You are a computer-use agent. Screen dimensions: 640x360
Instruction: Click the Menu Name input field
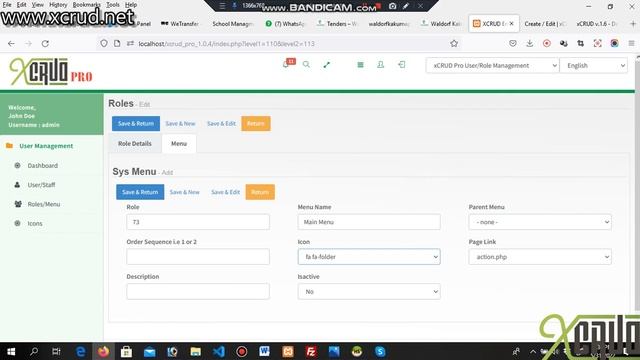coord(369,222)
